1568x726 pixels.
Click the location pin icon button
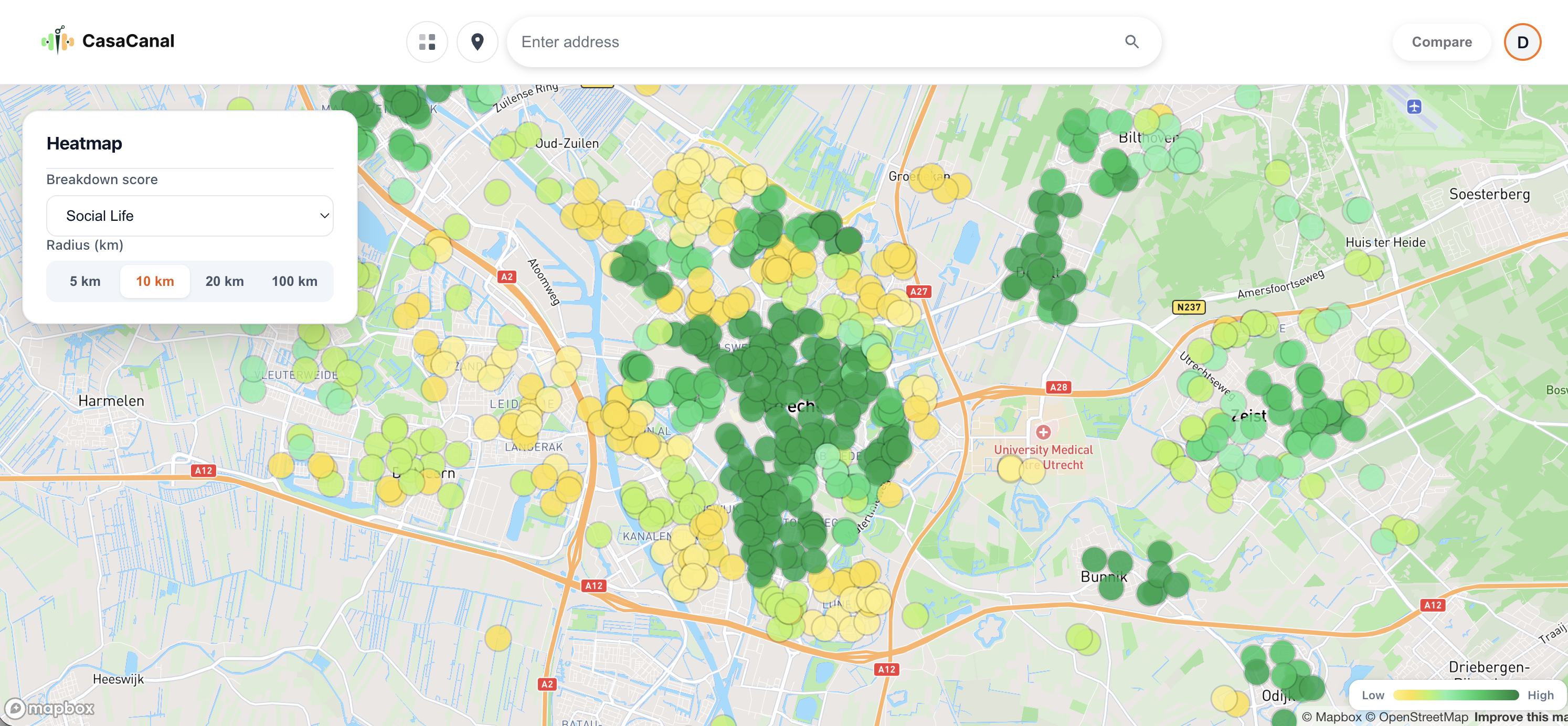(477, 42)
